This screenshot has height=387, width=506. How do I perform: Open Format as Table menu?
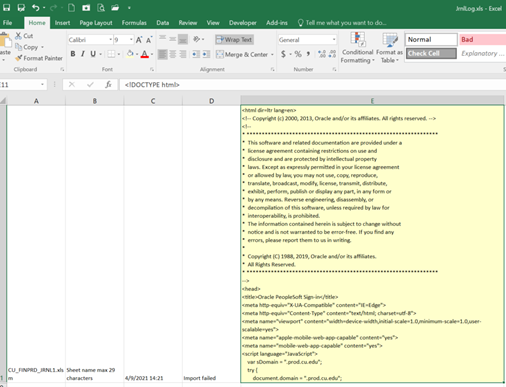point(389,47)
